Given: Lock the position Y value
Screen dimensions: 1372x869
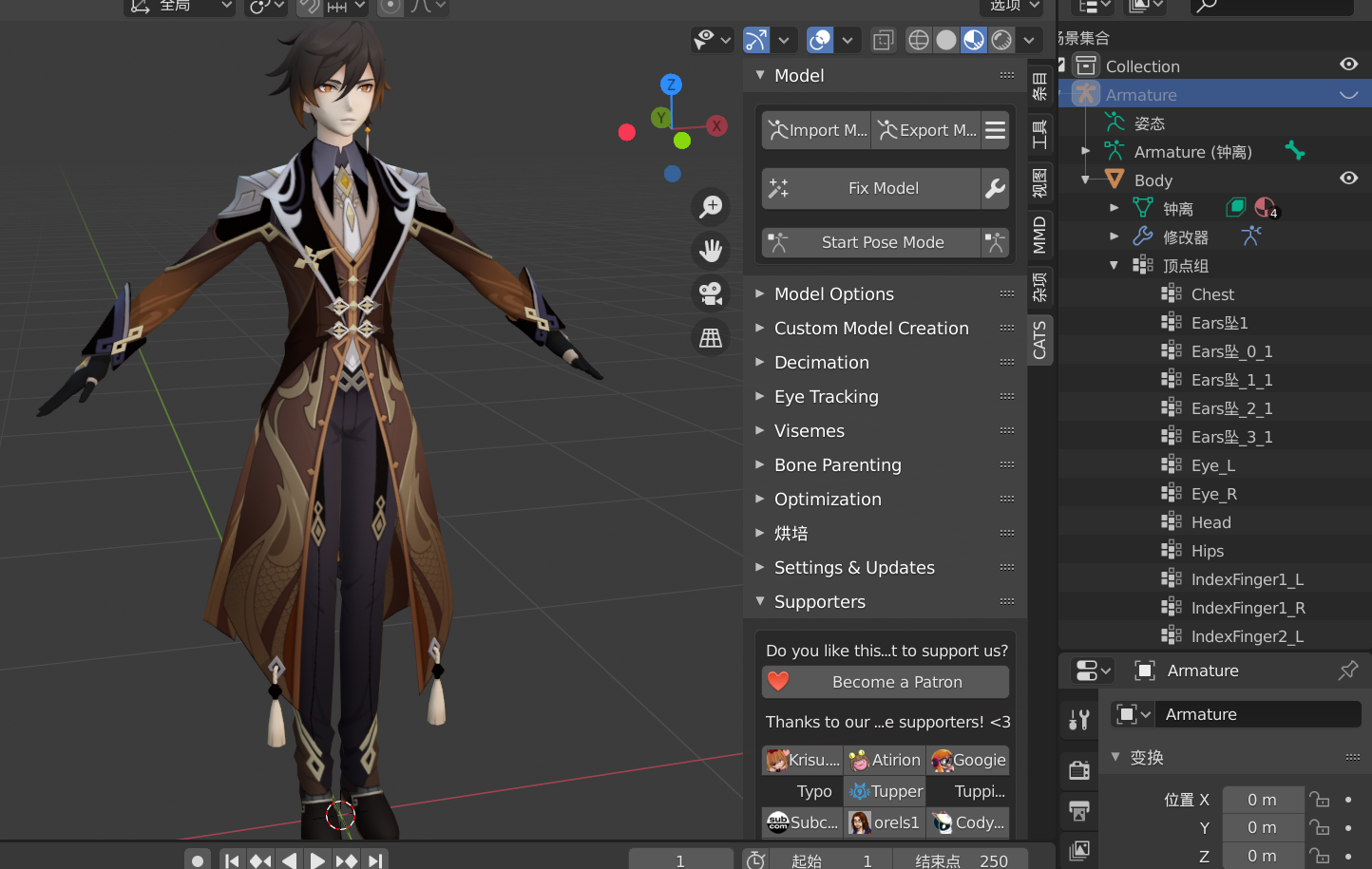Looking at the screenshot, I should (1319, 827).
